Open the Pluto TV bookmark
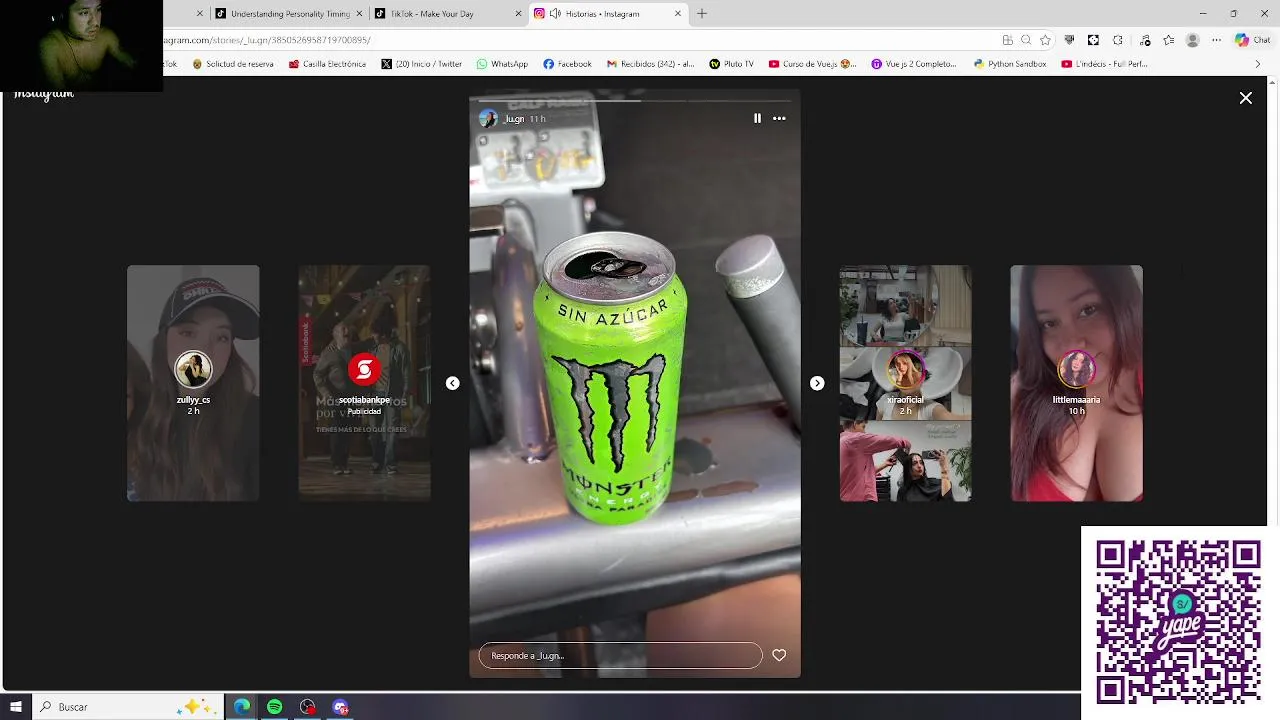 (x=731, y=64)
